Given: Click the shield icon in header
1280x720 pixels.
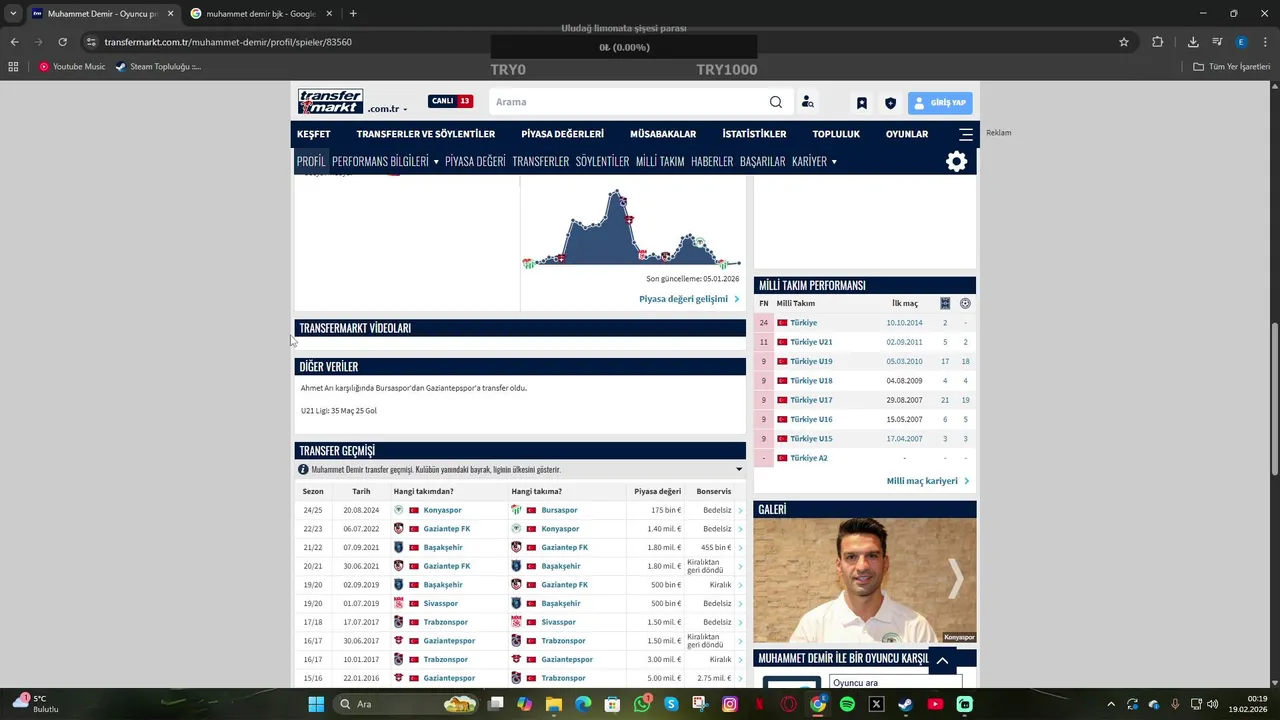Looking at the screenshot, I should click(890, 103).
